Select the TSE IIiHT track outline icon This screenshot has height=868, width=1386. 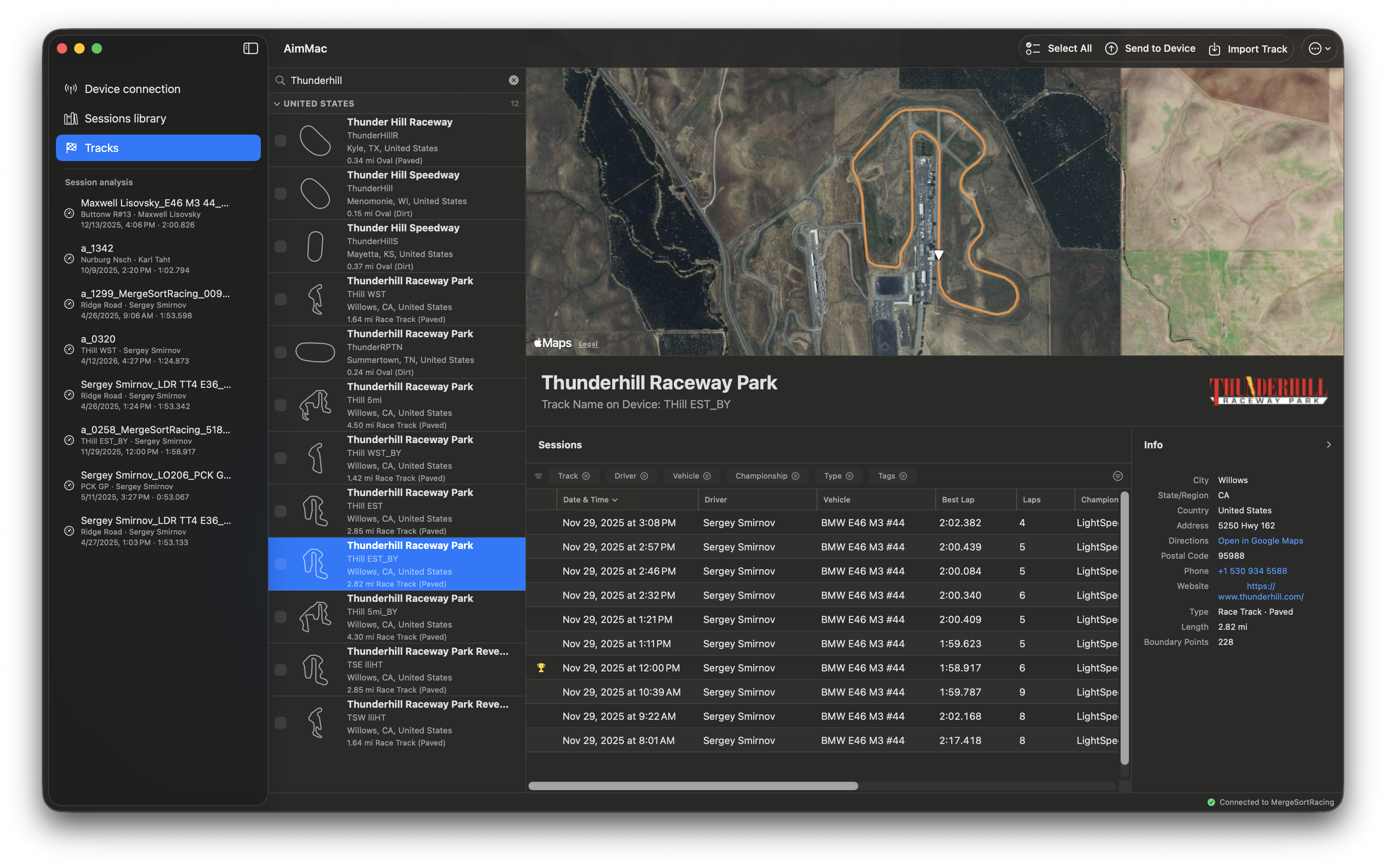[x=315, y=670]
